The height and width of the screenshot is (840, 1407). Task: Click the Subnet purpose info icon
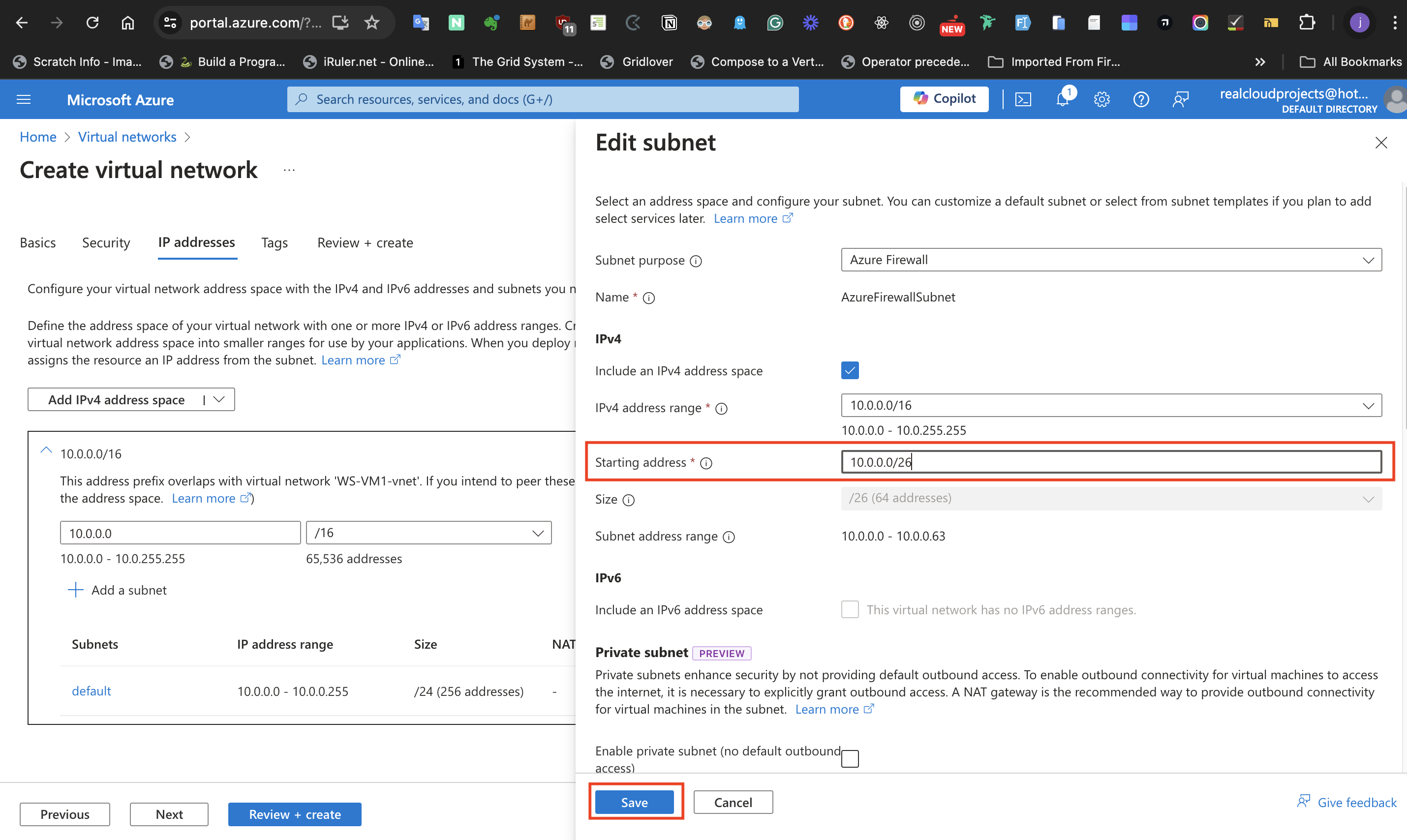696,261
